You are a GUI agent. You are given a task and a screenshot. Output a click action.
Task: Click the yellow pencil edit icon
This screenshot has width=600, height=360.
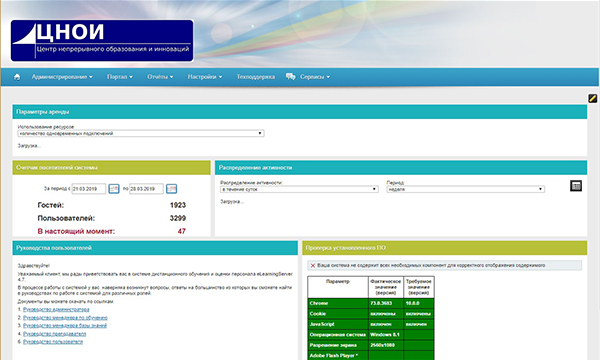592,98
